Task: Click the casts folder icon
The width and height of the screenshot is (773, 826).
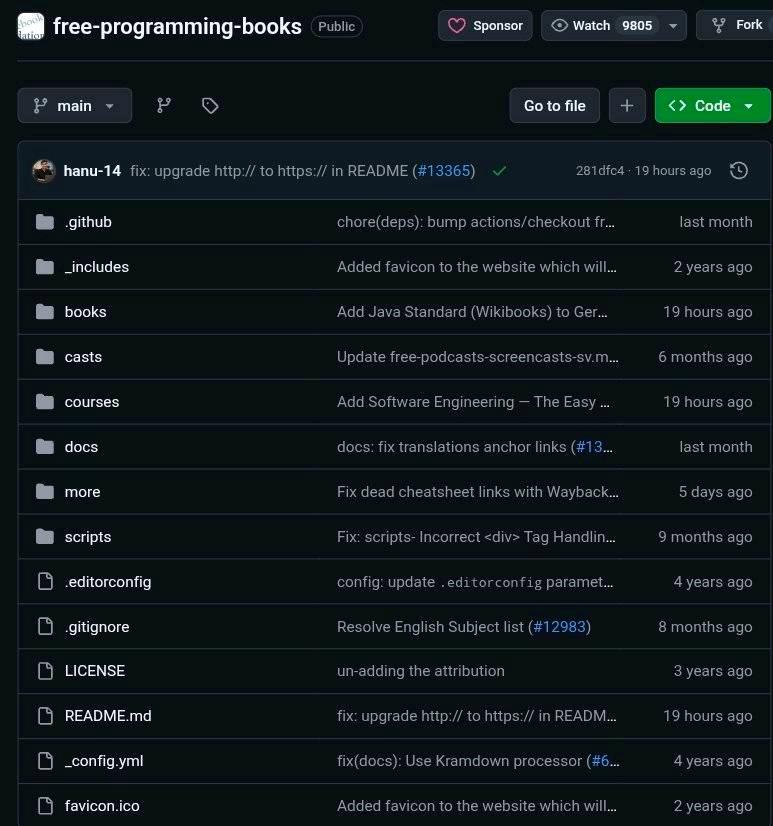Action: 45,357
